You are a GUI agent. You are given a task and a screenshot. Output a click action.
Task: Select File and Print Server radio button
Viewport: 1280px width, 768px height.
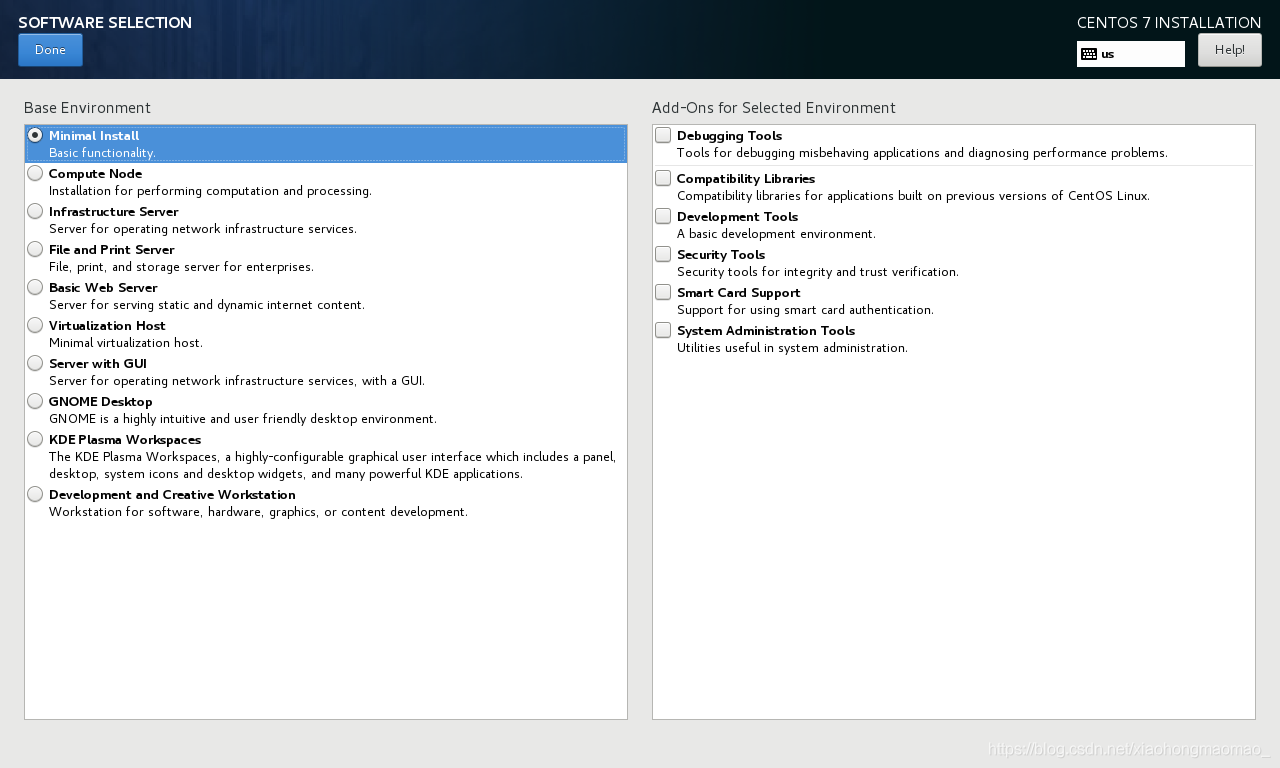[35, 249]
